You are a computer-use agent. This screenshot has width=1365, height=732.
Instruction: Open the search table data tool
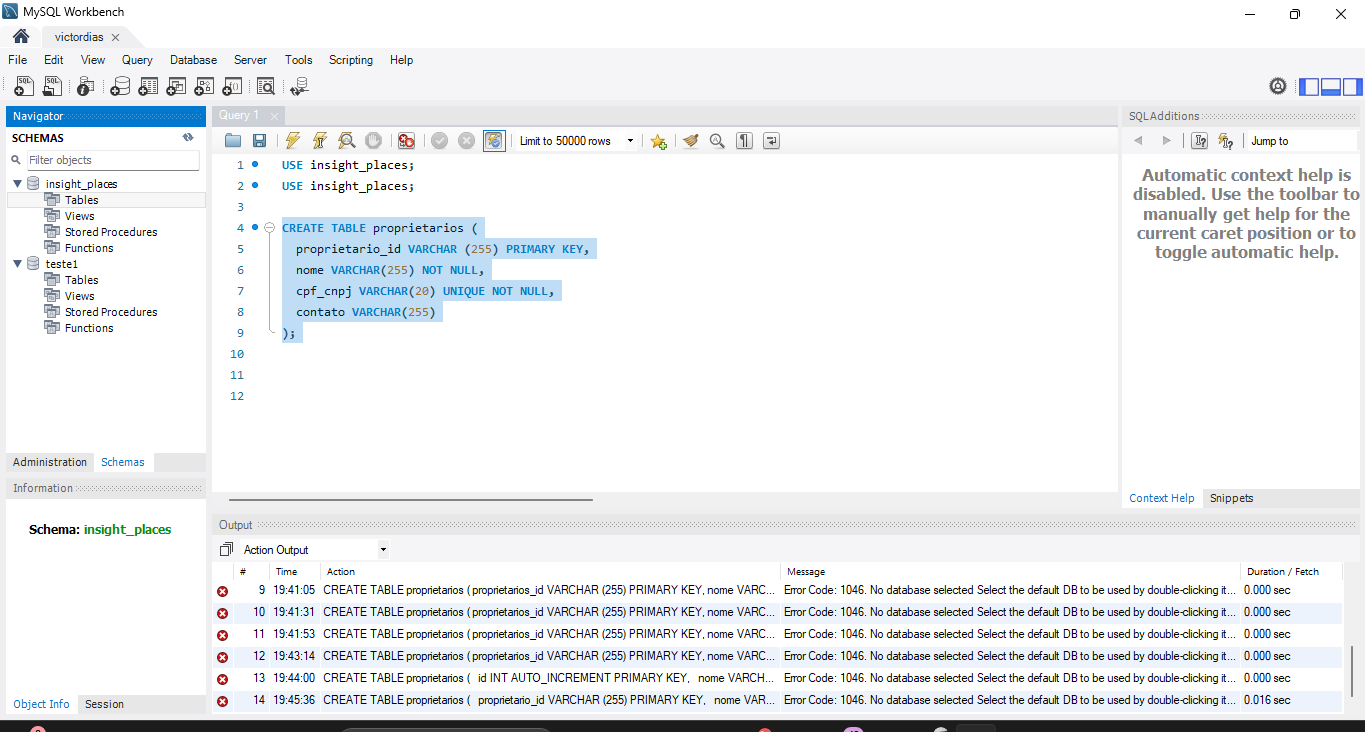[x=265, y=87]
